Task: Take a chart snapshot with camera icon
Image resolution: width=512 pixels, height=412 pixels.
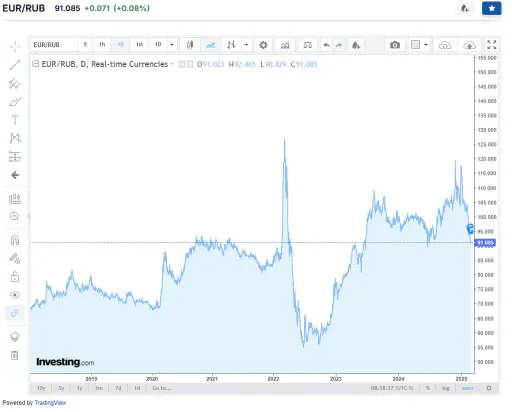Action: [x=395, y=45]
